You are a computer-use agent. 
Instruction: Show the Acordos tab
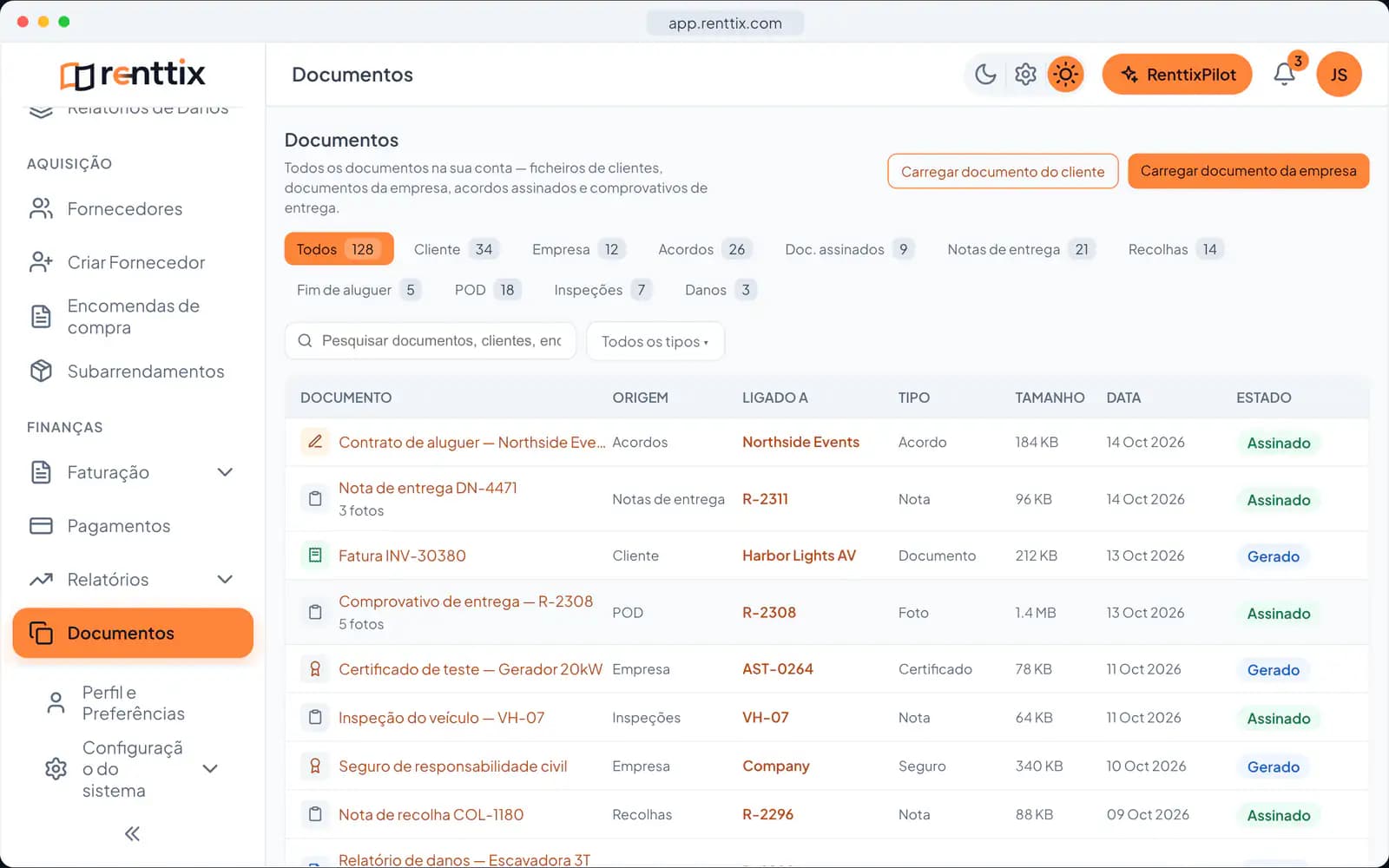tap(704, 249)
